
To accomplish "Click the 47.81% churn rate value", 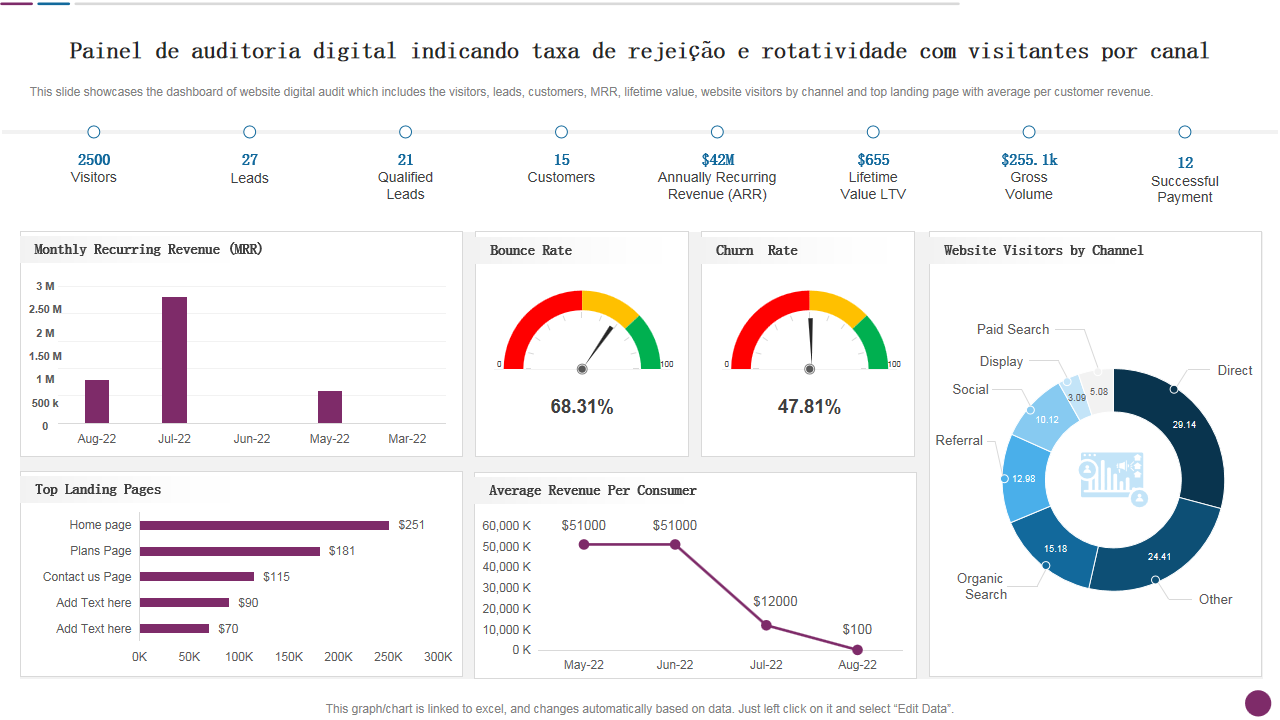I will [809, 407].
